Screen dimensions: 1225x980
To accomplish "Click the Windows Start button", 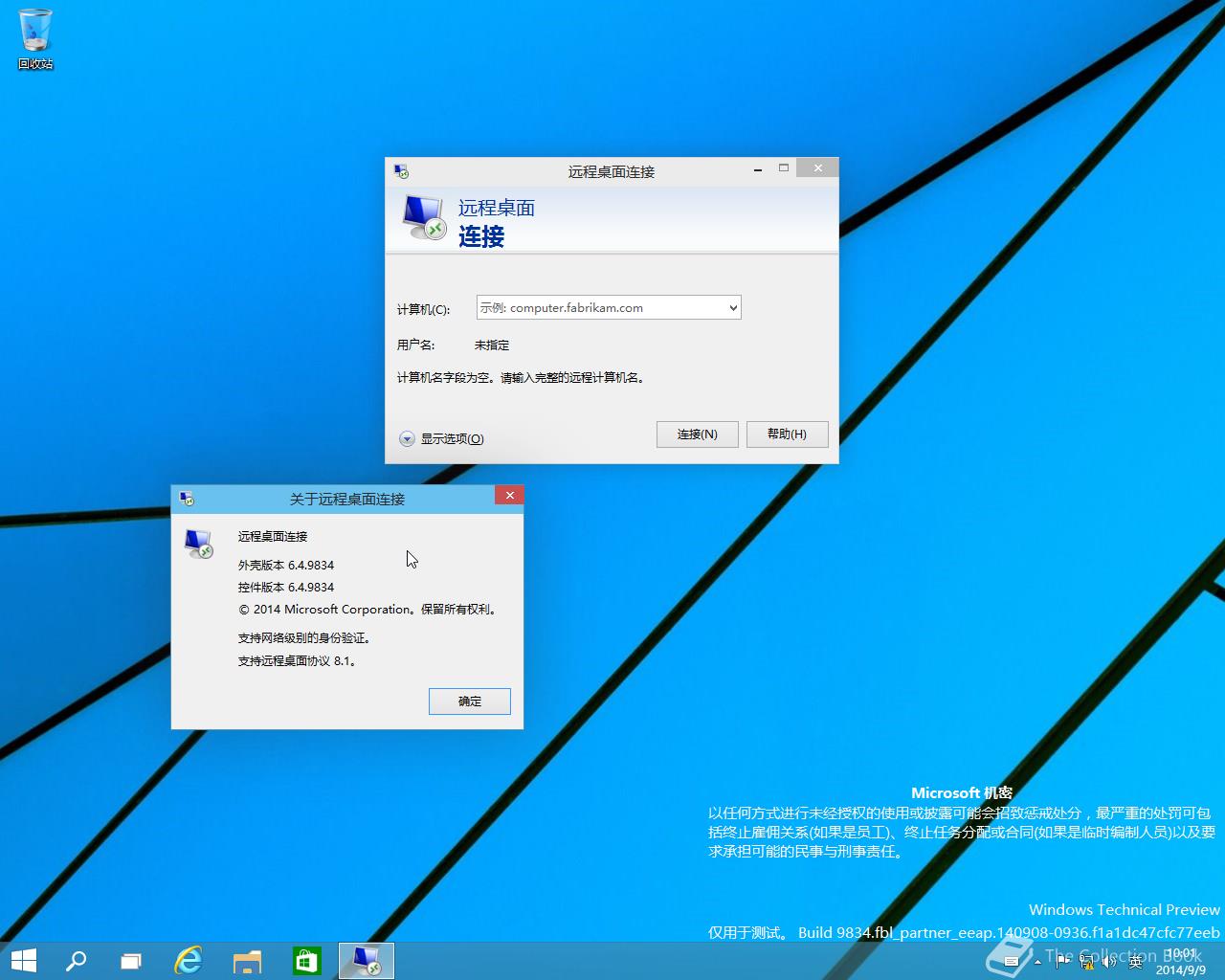I will point(23,961).
